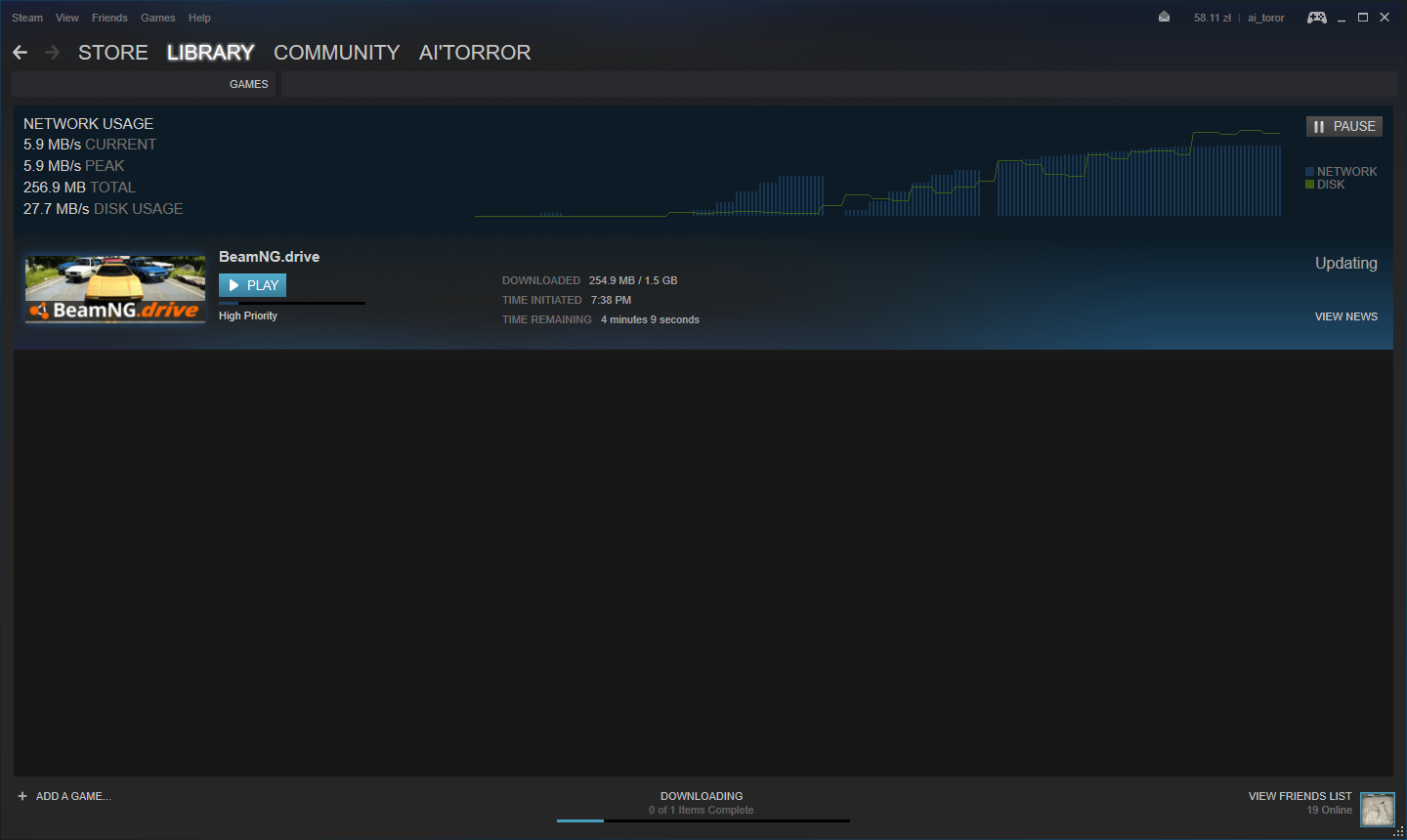Open the friends avatar thumbnail
1407x840 pixels.
click(1378, 810)
